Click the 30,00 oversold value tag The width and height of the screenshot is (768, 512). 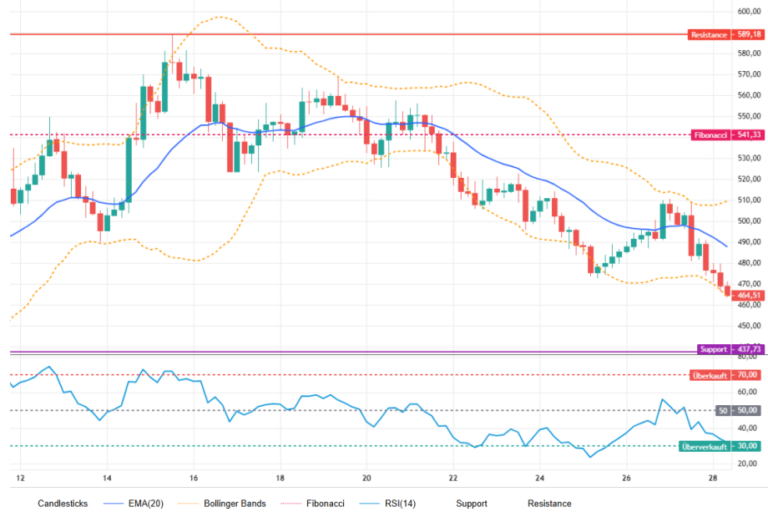click(x=747, y=446)
